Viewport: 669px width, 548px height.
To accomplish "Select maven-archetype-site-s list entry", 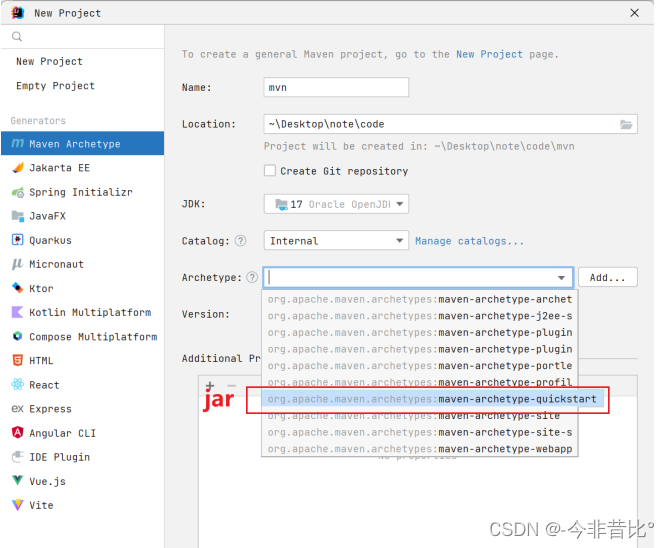I will (420, 432).
